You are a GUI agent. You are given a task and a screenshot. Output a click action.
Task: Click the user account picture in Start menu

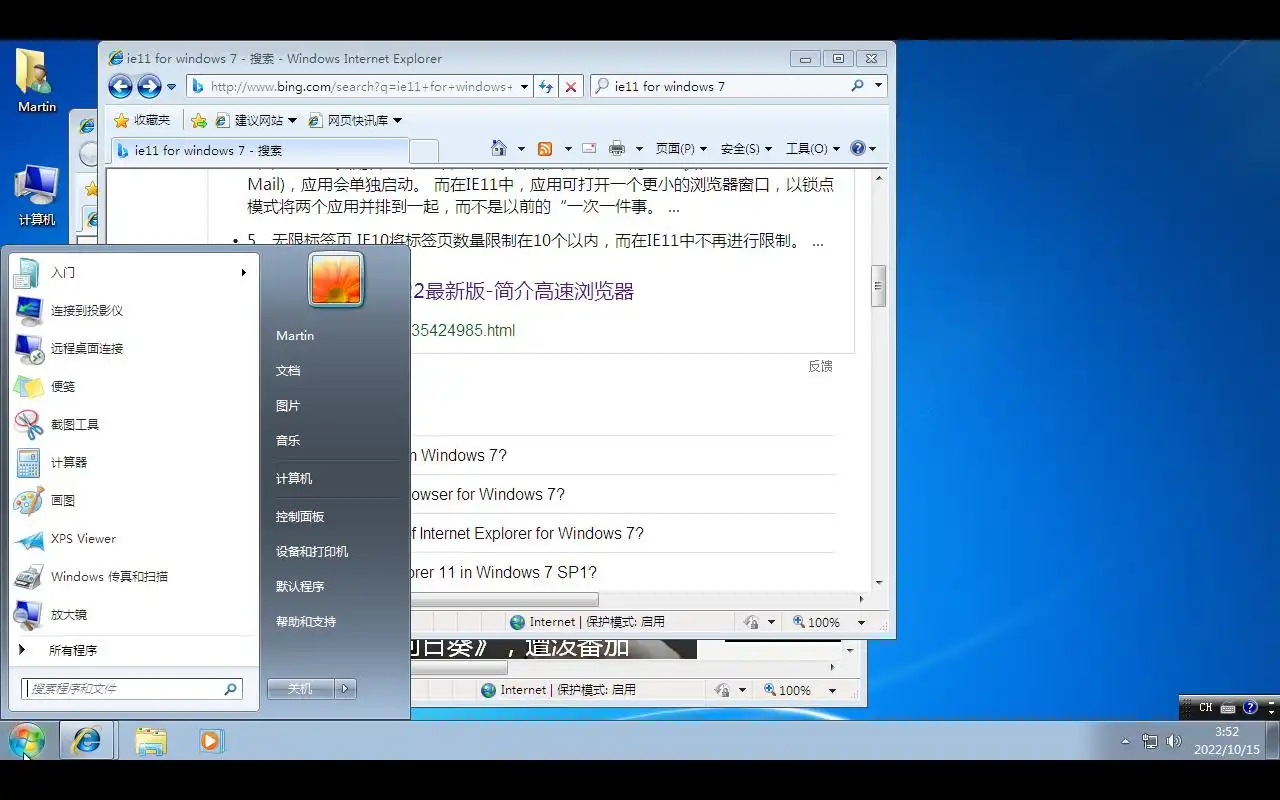[336, 279]
